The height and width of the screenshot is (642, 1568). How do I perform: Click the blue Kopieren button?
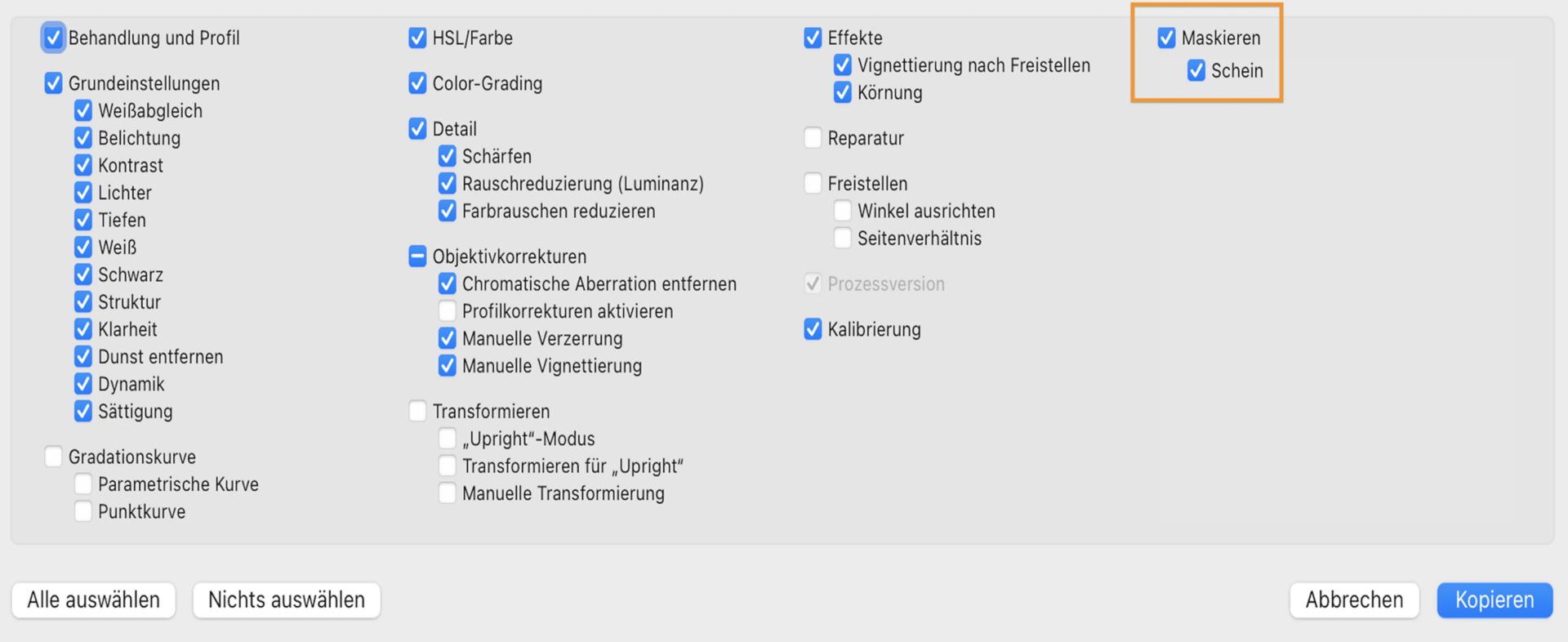coord(1494,600)
